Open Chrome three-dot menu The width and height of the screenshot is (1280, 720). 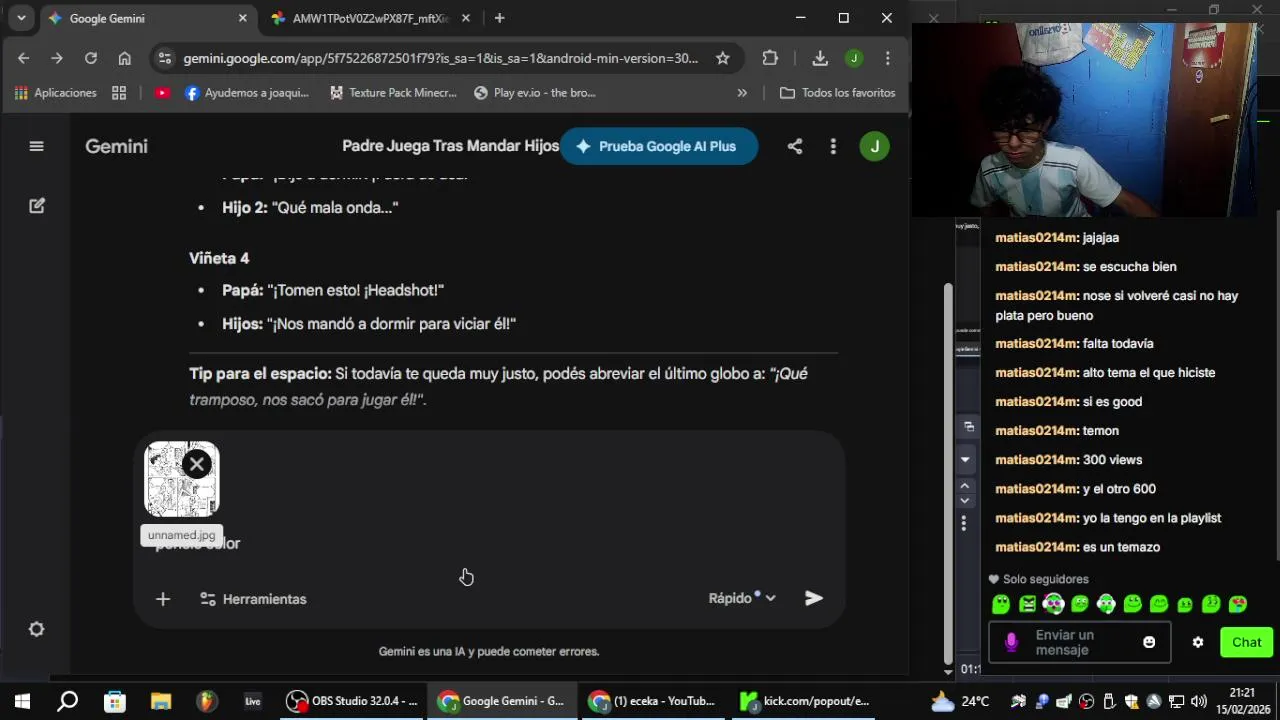click(x=887, y=58)
